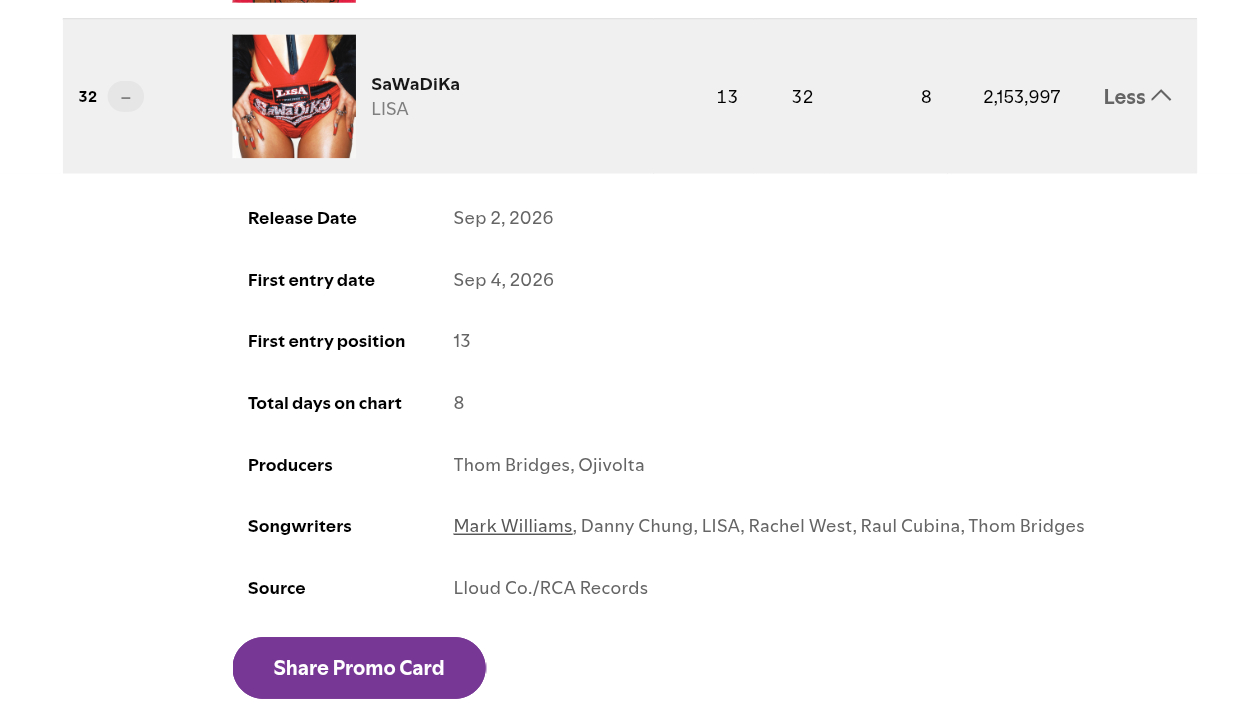Click the partially visible cover art above

point(294,2)
